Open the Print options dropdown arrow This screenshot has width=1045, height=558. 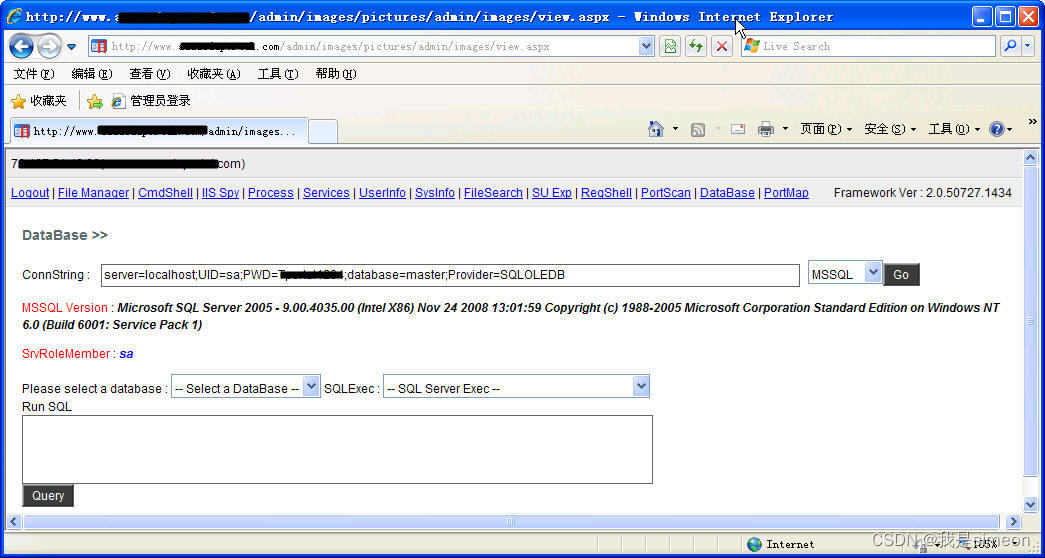coord(785,129)
